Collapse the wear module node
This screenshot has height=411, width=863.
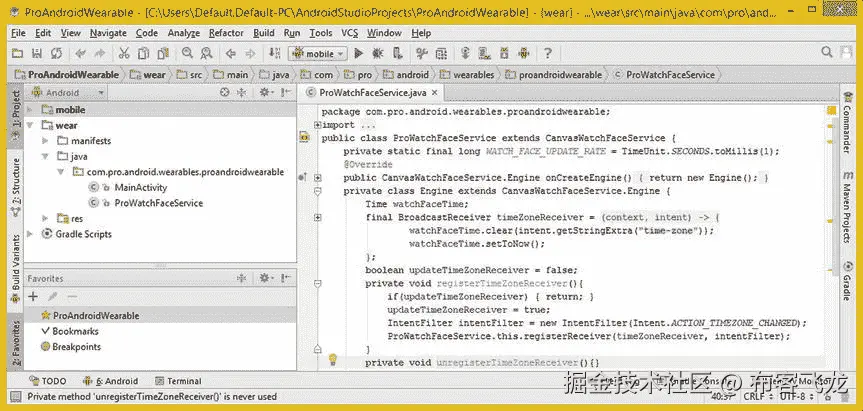point(29,125)
